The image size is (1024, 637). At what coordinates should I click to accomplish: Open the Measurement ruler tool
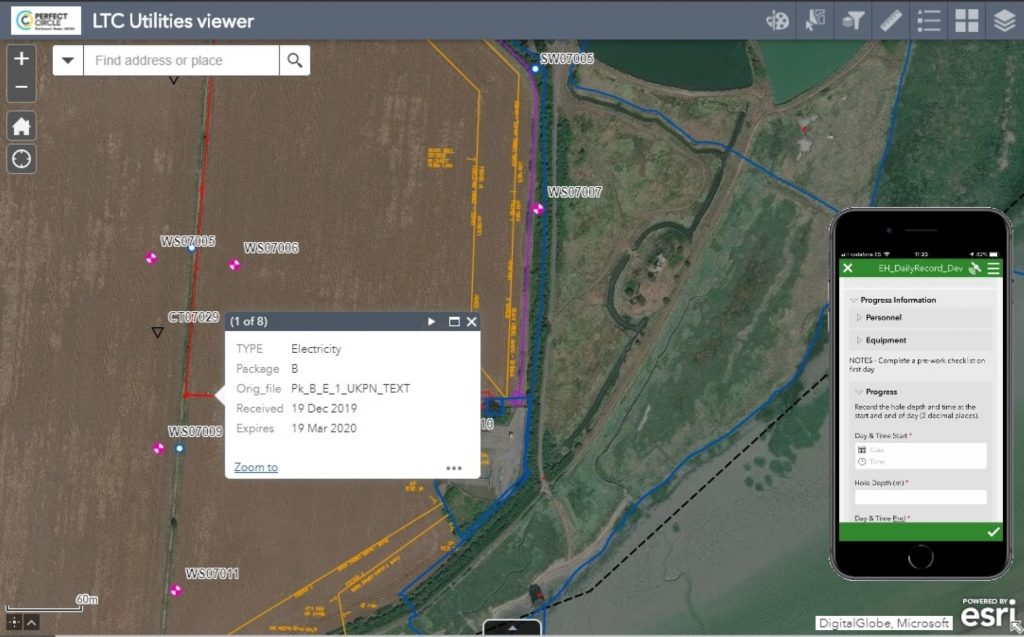891,20
